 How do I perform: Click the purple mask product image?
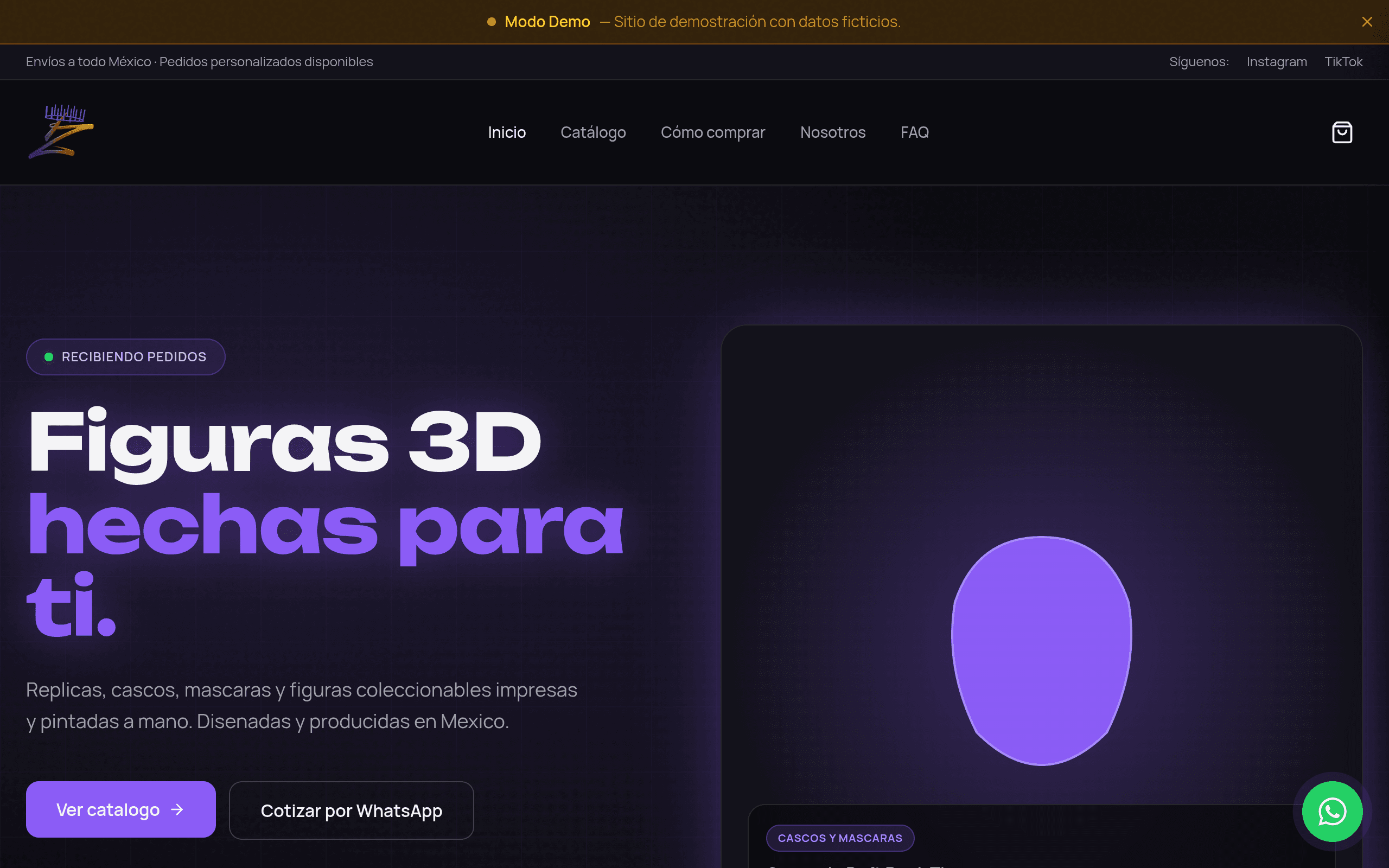1041,650
